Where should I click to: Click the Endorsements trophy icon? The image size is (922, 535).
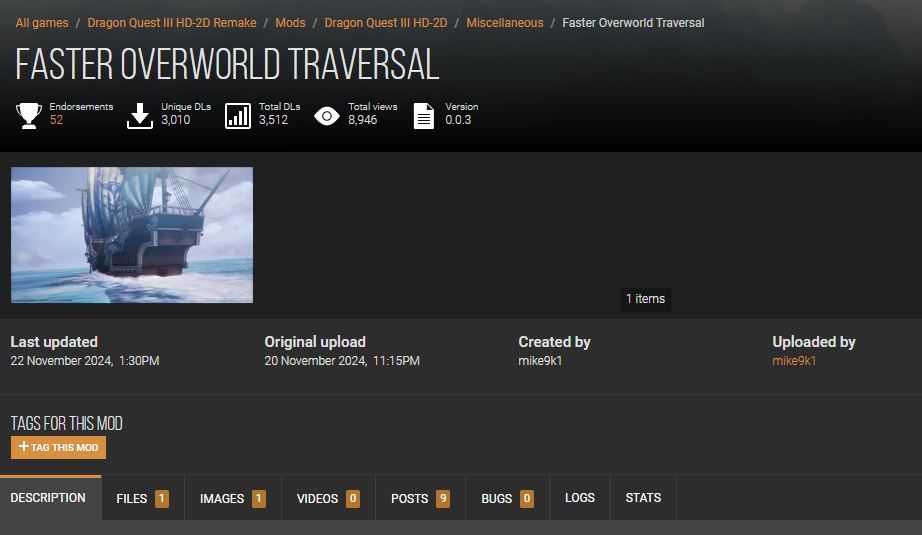tap(28, 116)
